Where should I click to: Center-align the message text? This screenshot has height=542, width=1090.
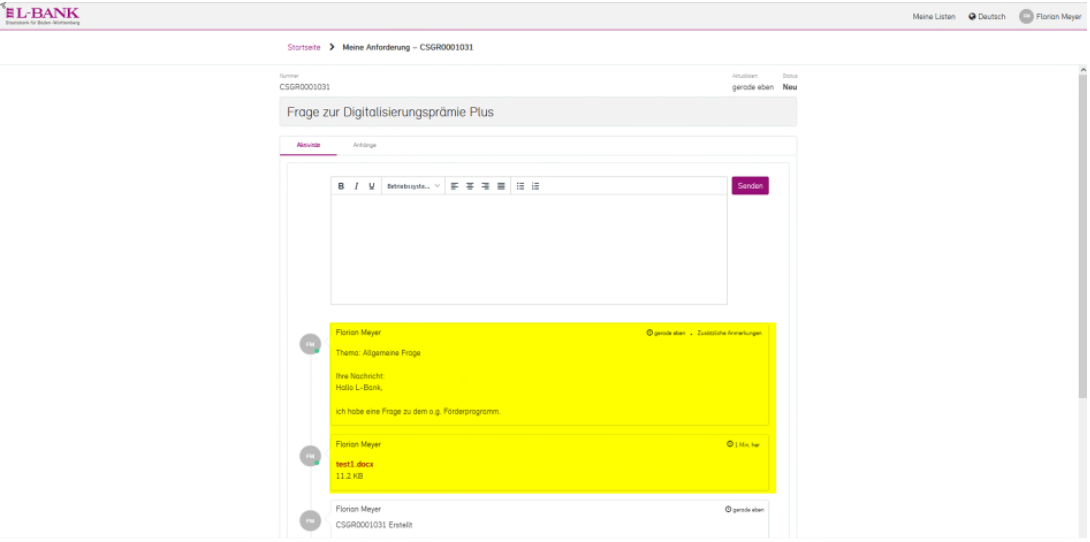(469, 186)
